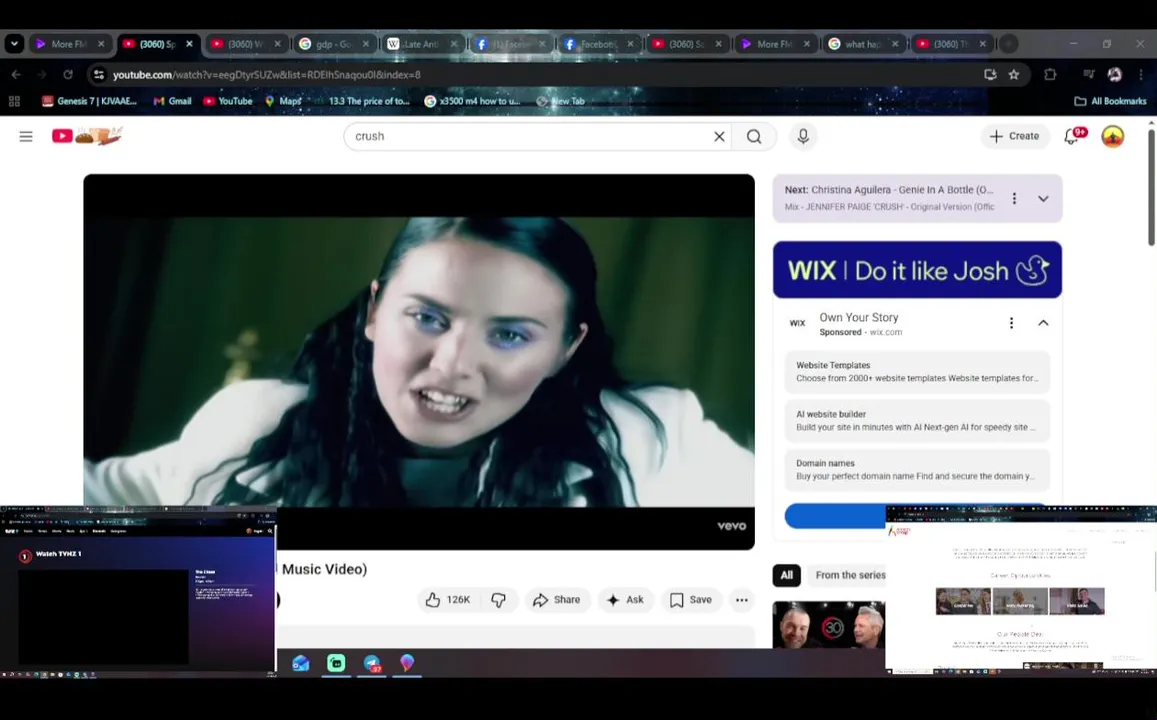Click the Ask button
Viewport: 1157px width, 720px height.
tap(626, 600)
